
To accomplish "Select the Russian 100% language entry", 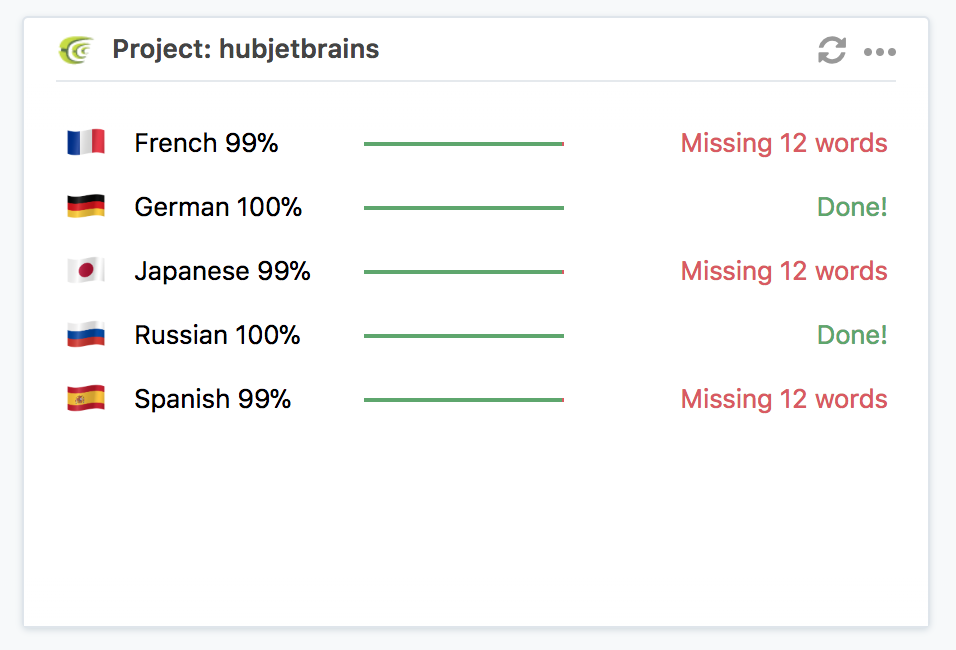I will [217, 335].
